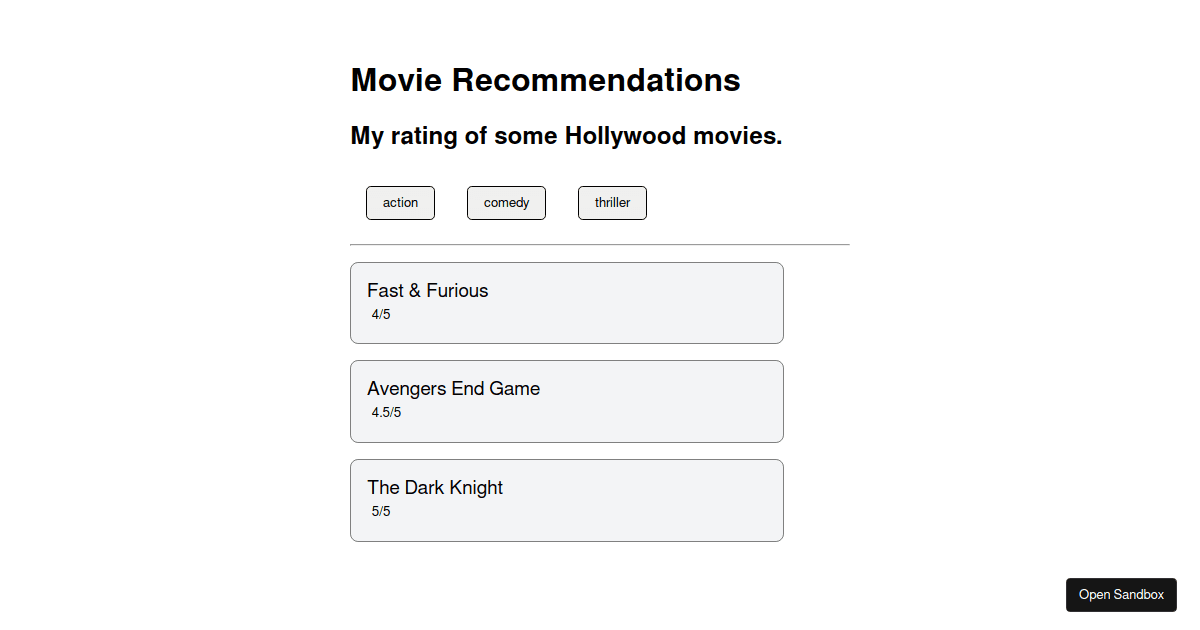Click the Hollywood movies subtitle text

pyautogui.click(x=565, y=135)
